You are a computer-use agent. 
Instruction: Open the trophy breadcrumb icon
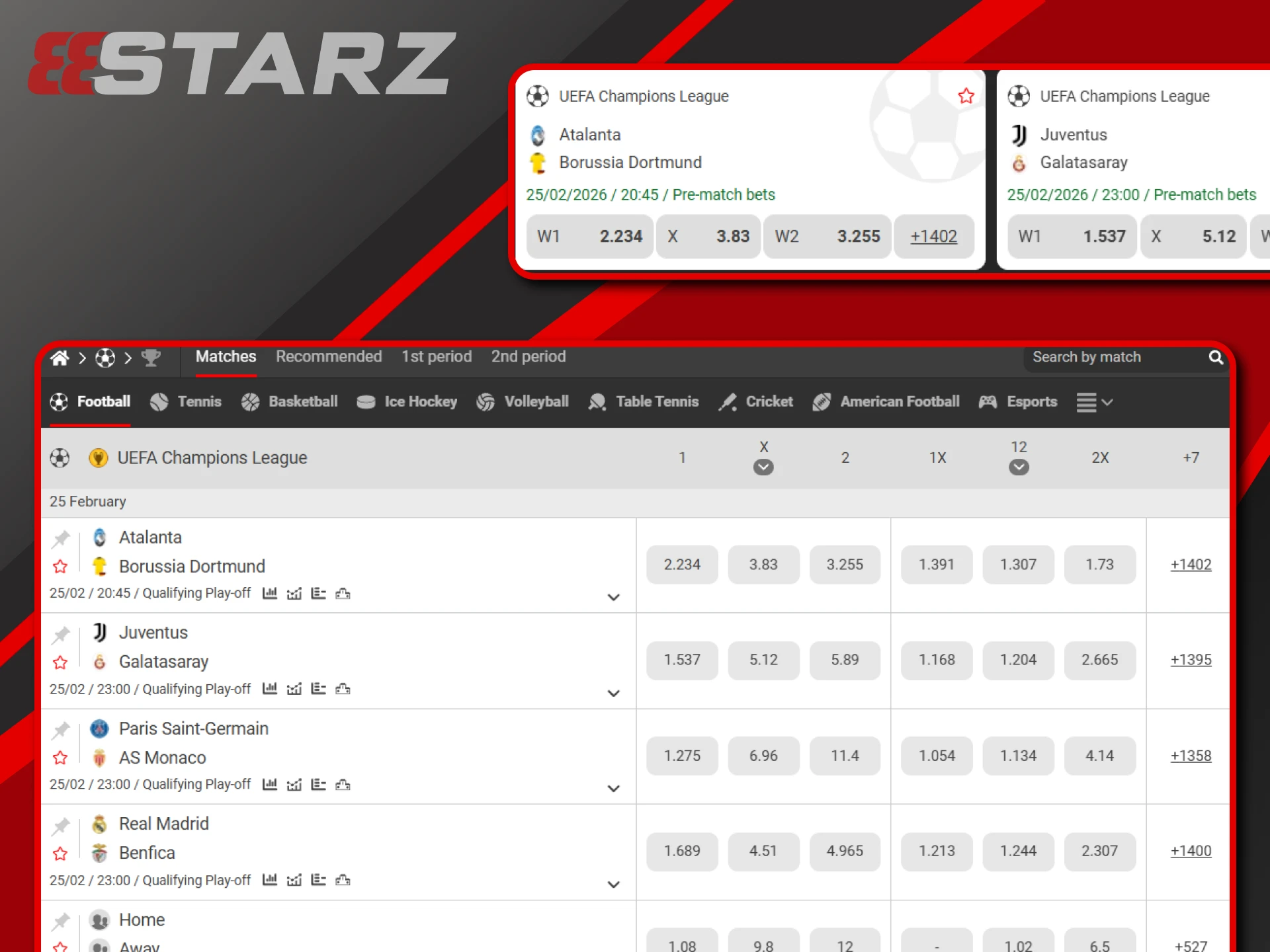[151, 358]
